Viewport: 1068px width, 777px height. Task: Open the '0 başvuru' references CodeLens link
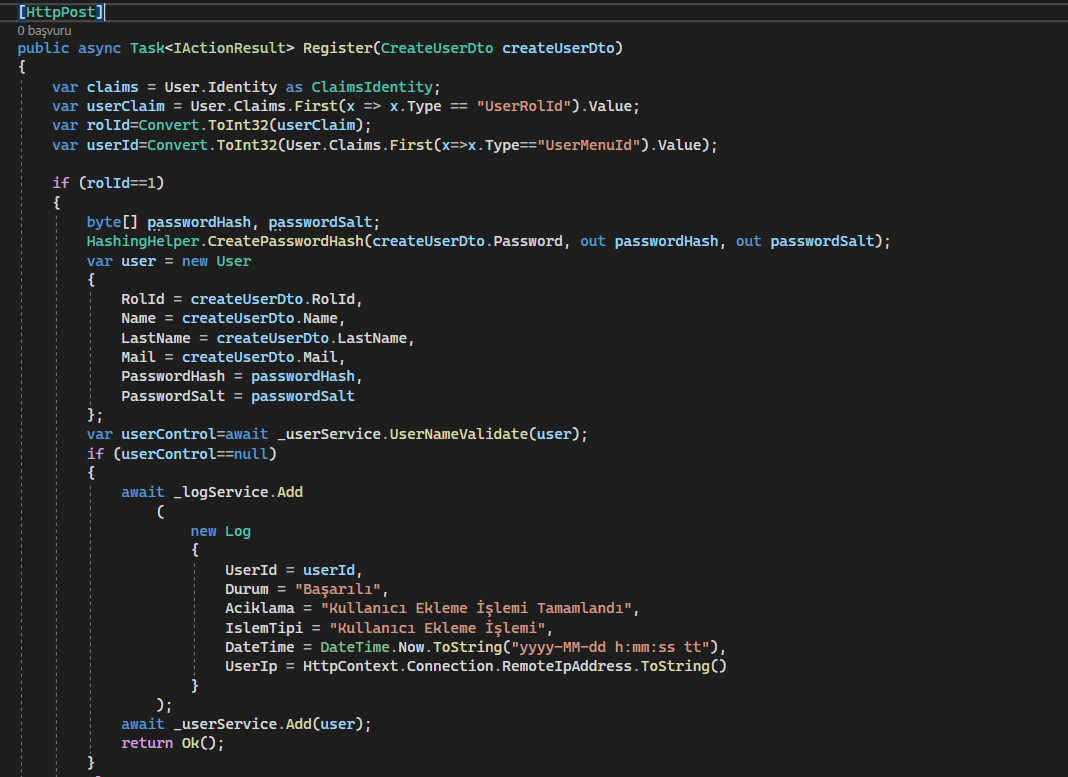click(x=44, y=31)
